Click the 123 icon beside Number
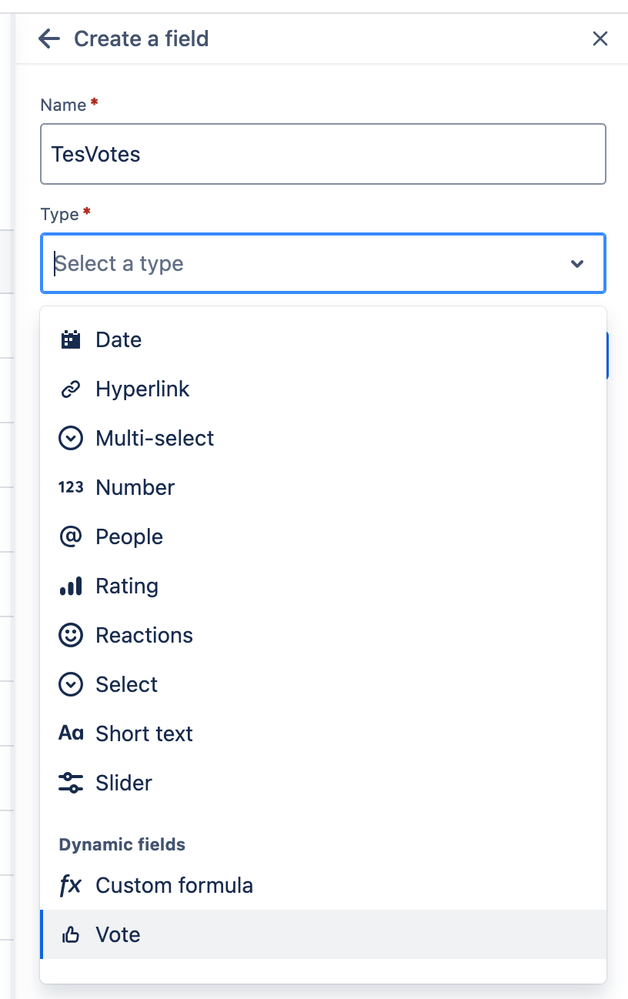 (x=70, y=487)
